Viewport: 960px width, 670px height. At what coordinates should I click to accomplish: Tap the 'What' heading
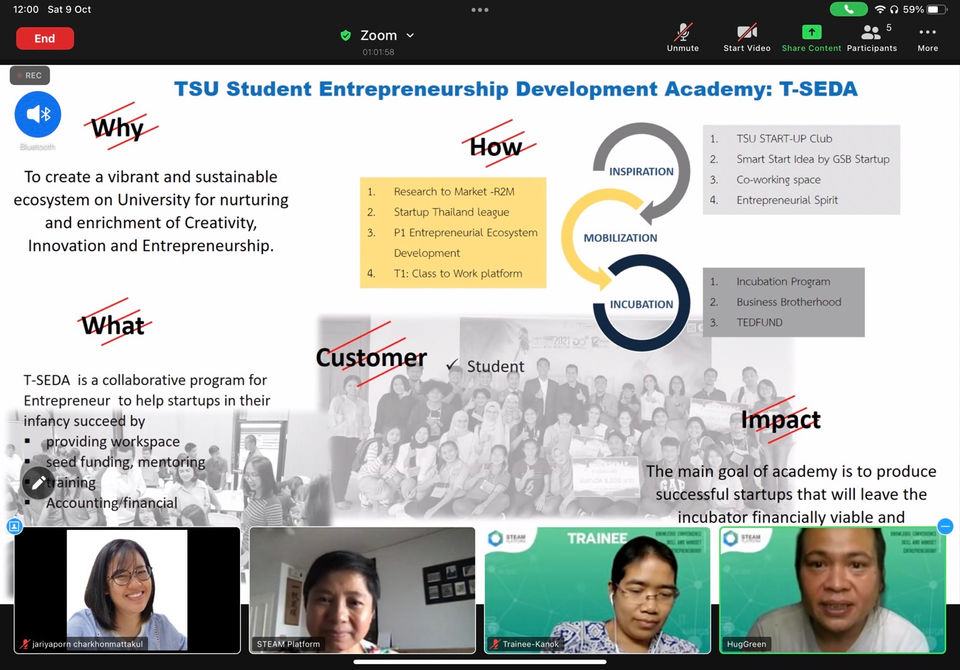(x=113, y=325)
